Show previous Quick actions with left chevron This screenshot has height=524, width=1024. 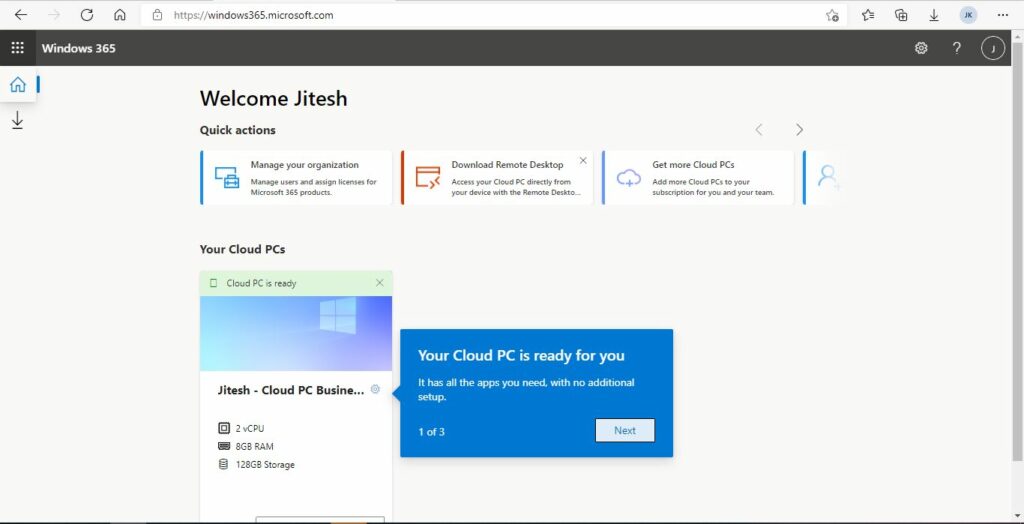coord(759,129)
